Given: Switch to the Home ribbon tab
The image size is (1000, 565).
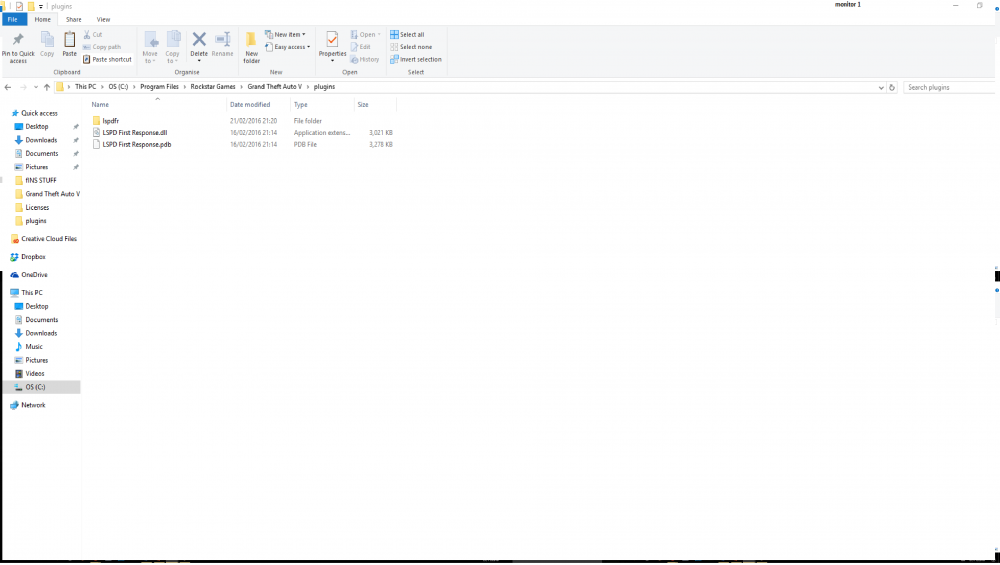Looking at the screenshot, I should click(x=43, y=20).
